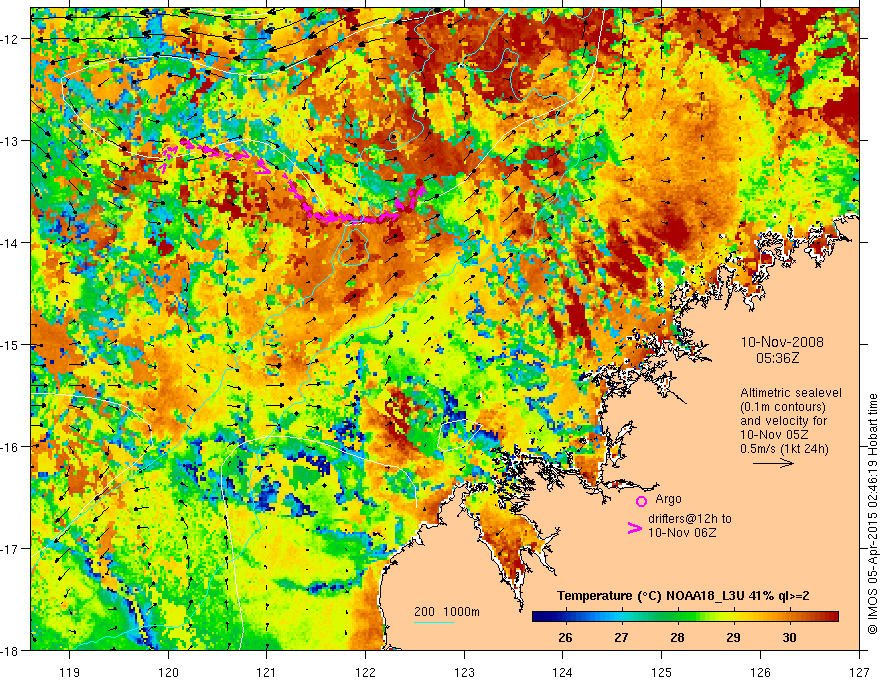Click the '(0.1m contours)' legend text
The width and height of the screenshot is (880, 680).
tap(783, 407)
